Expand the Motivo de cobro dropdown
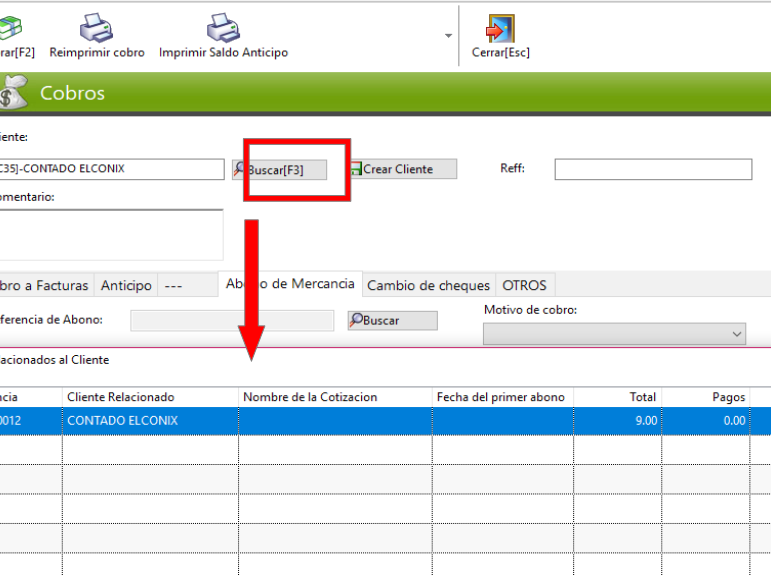 click(x=614, y=334)
